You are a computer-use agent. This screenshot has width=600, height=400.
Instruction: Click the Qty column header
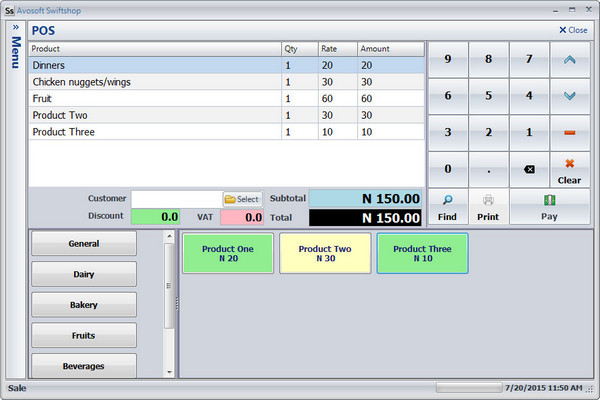(x=300, y=49)
